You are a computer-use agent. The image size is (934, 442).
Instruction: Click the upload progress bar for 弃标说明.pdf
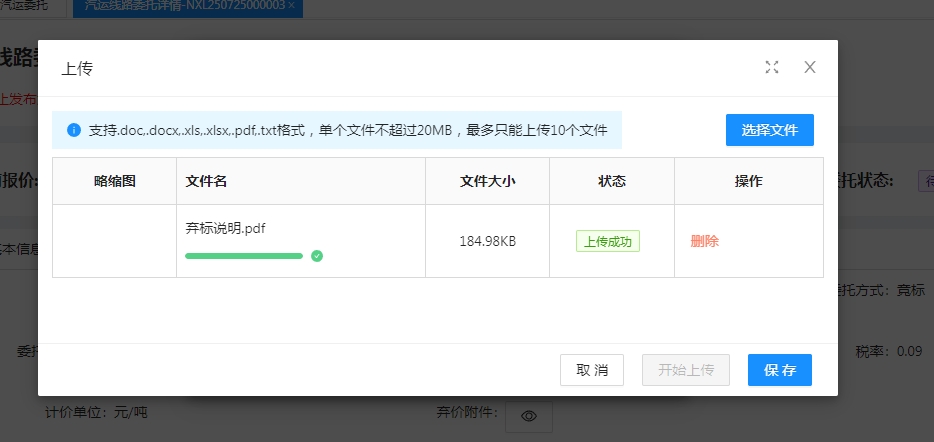(244, 256)
